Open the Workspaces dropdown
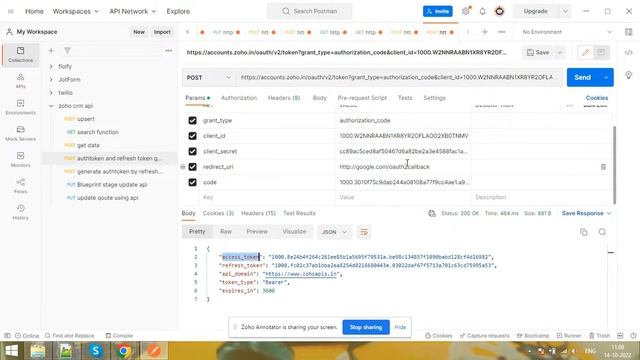 (76, 11)
